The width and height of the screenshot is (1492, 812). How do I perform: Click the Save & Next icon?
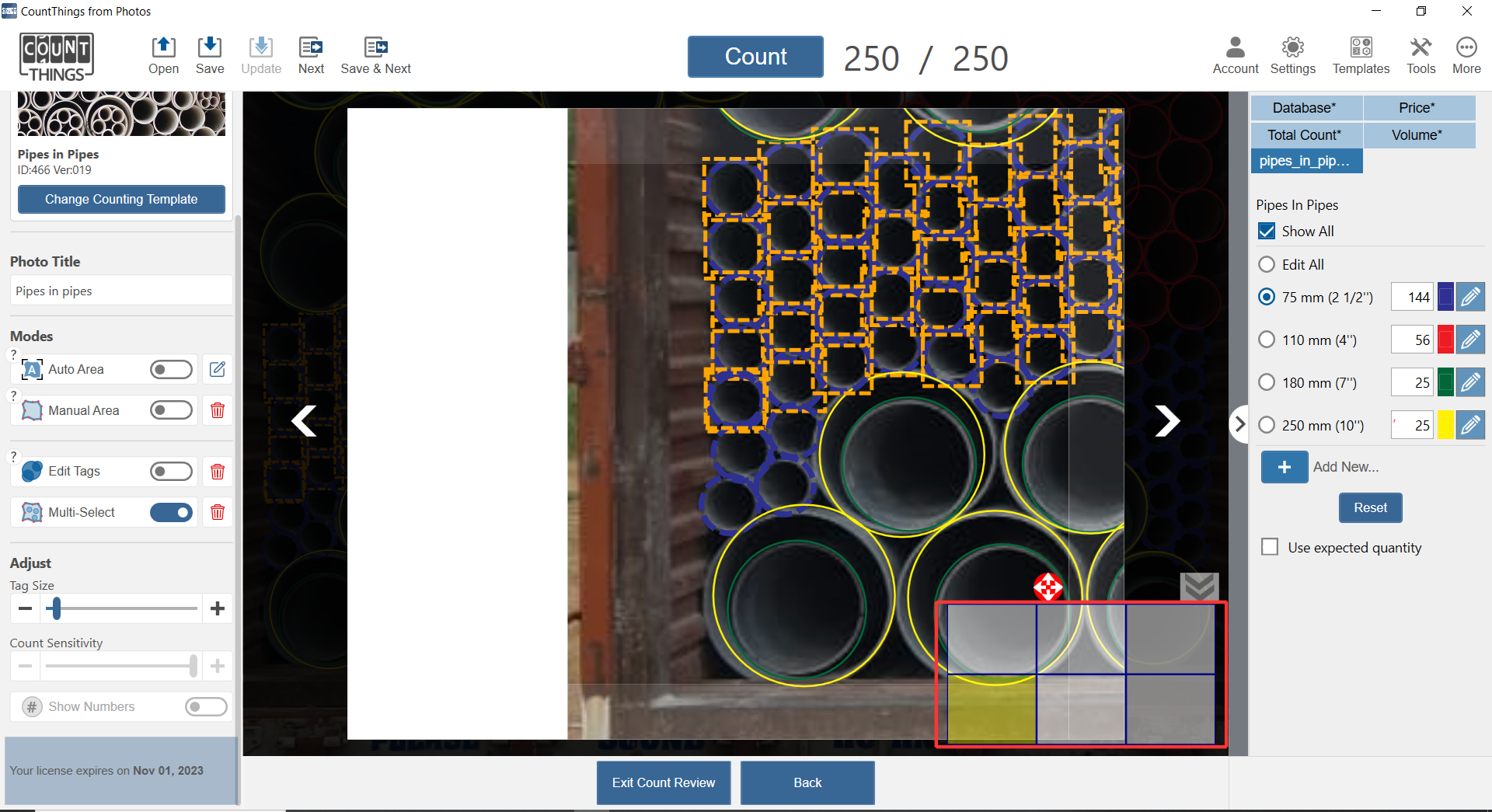tap(375, 48)
